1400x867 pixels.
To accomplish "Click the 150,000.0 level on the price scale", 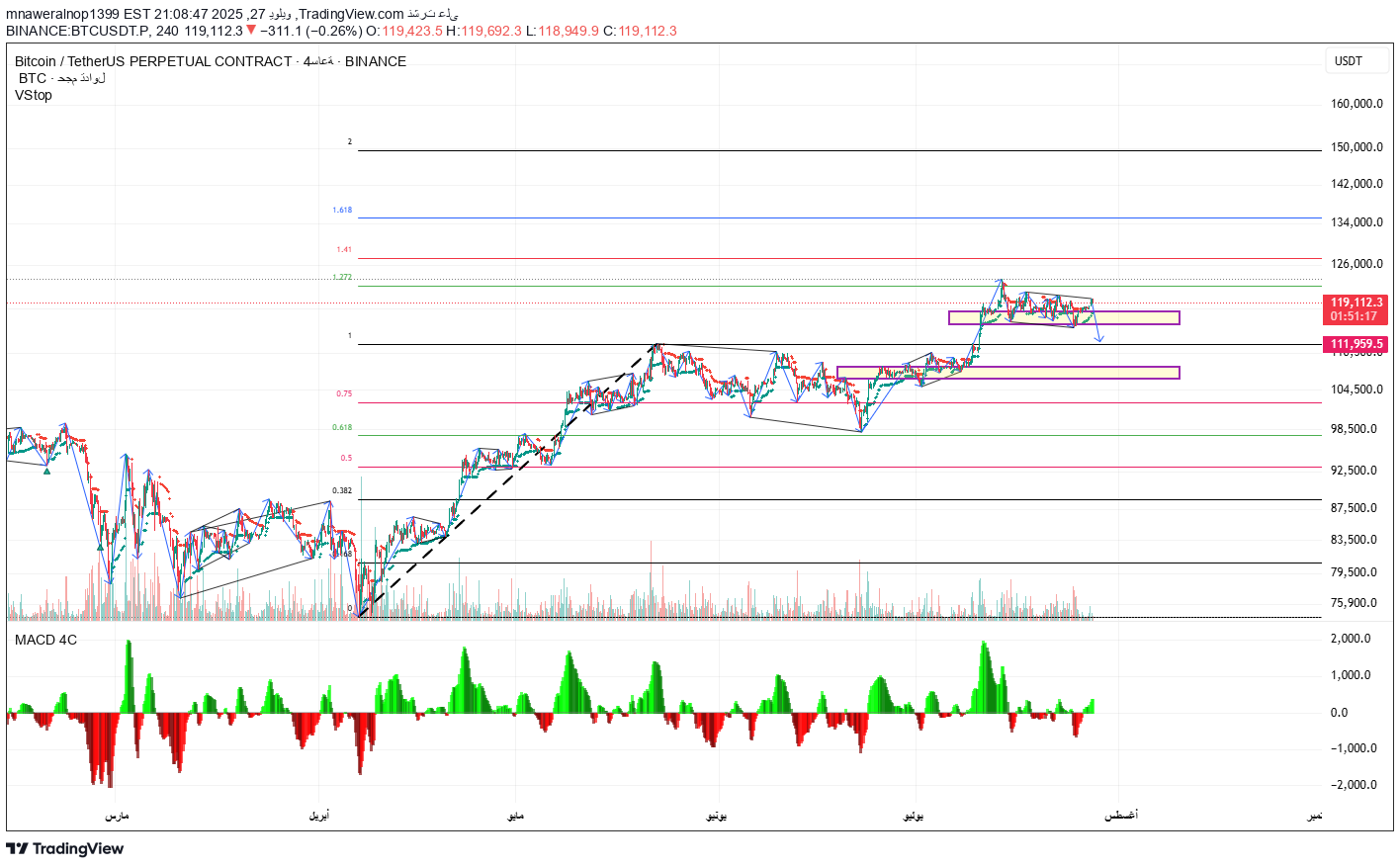I will coord(1356,146).
